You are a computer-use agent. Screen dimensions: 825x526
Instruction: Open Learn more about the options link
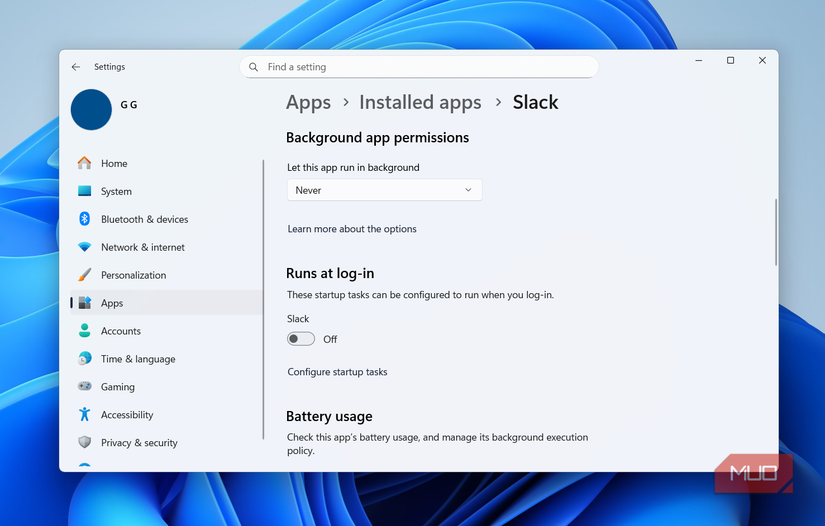tap(352, 229)
